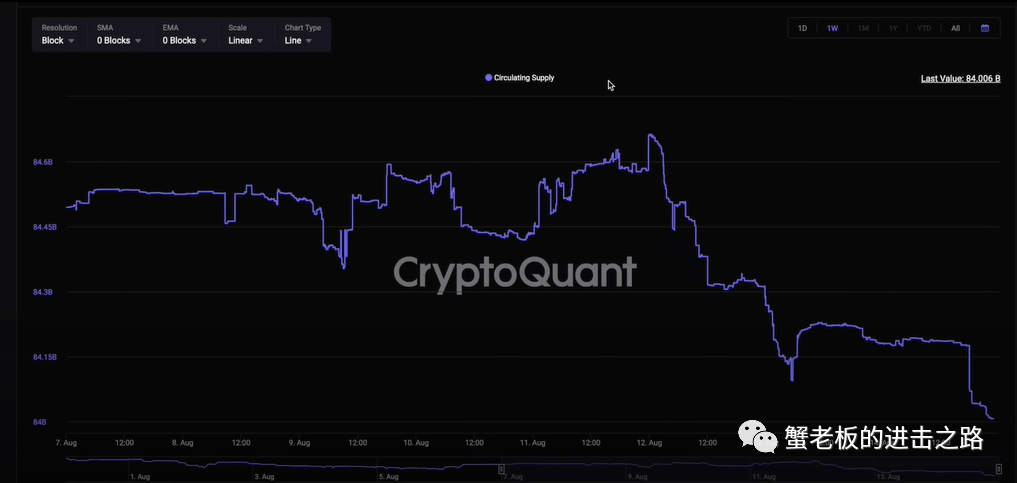Select the 1Y time range
The image size is (1017, 483).
tap(893, 28)
